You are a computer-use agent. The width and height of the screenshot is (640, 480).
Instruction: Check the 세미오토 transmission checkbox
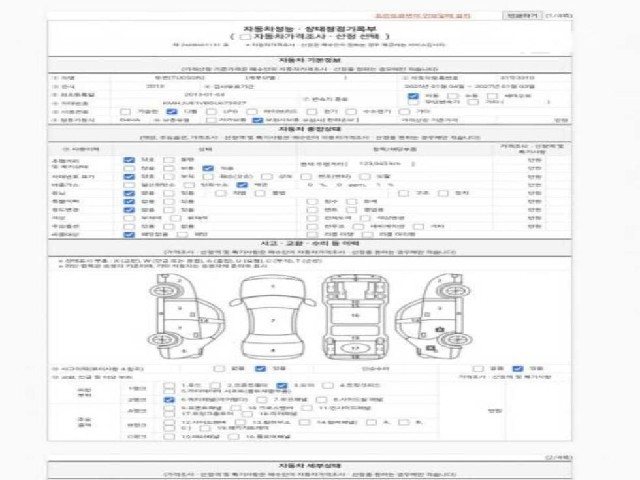point(492,96)
